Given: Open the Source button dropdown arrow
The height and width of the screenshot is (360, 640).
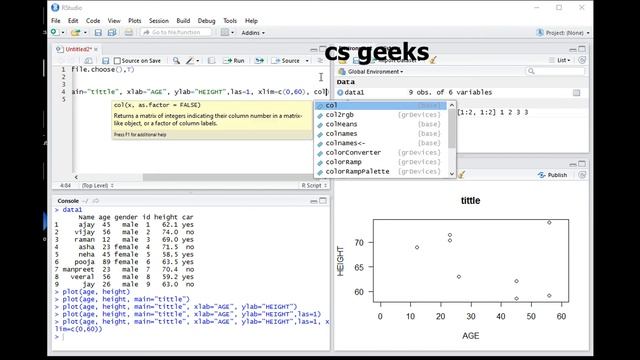Looking at the screenshot, I should [x=307, y=60].
